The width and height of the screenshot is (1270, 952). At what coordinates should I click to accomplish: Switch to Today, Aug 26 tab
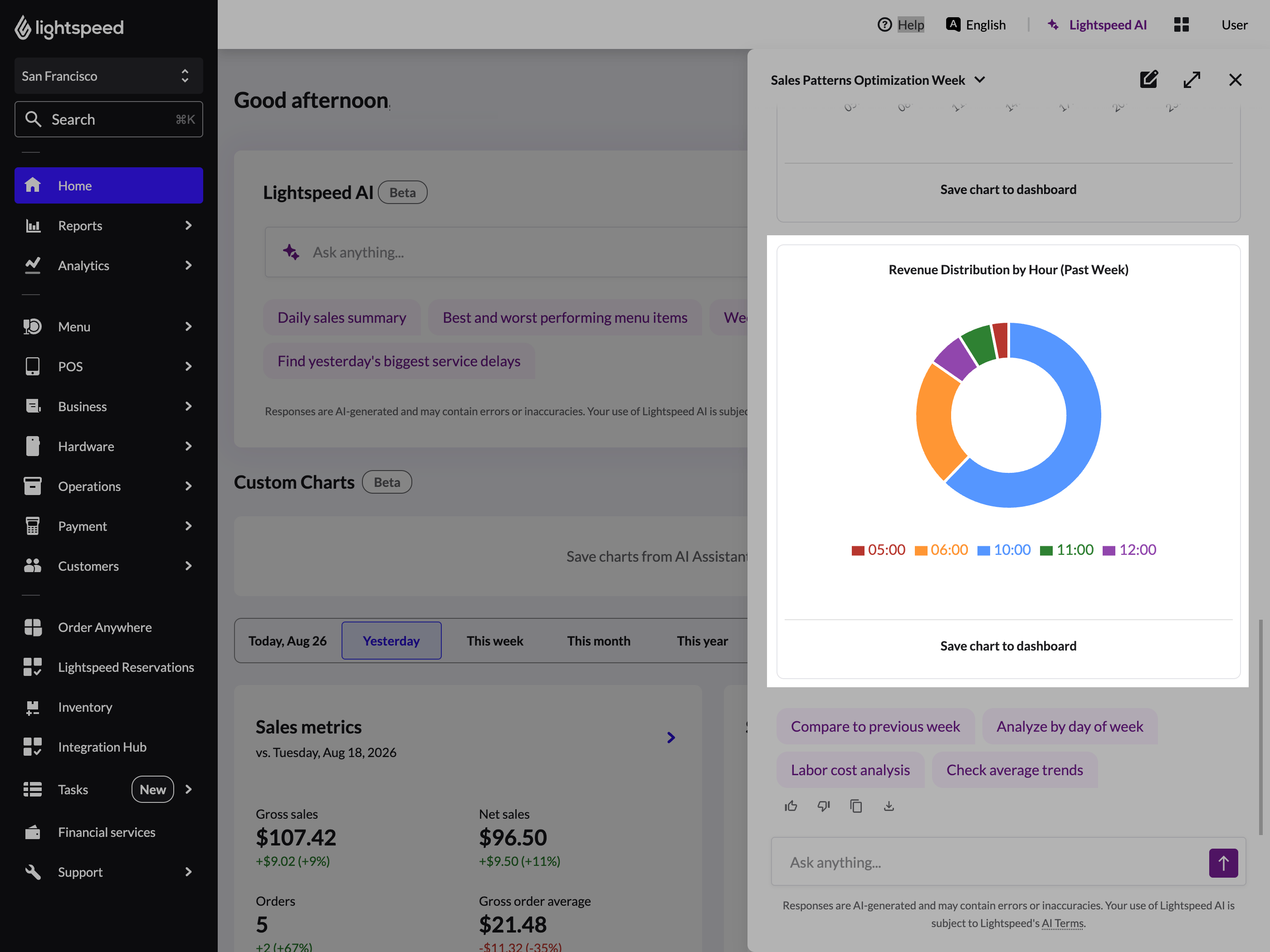pos(288,641)
